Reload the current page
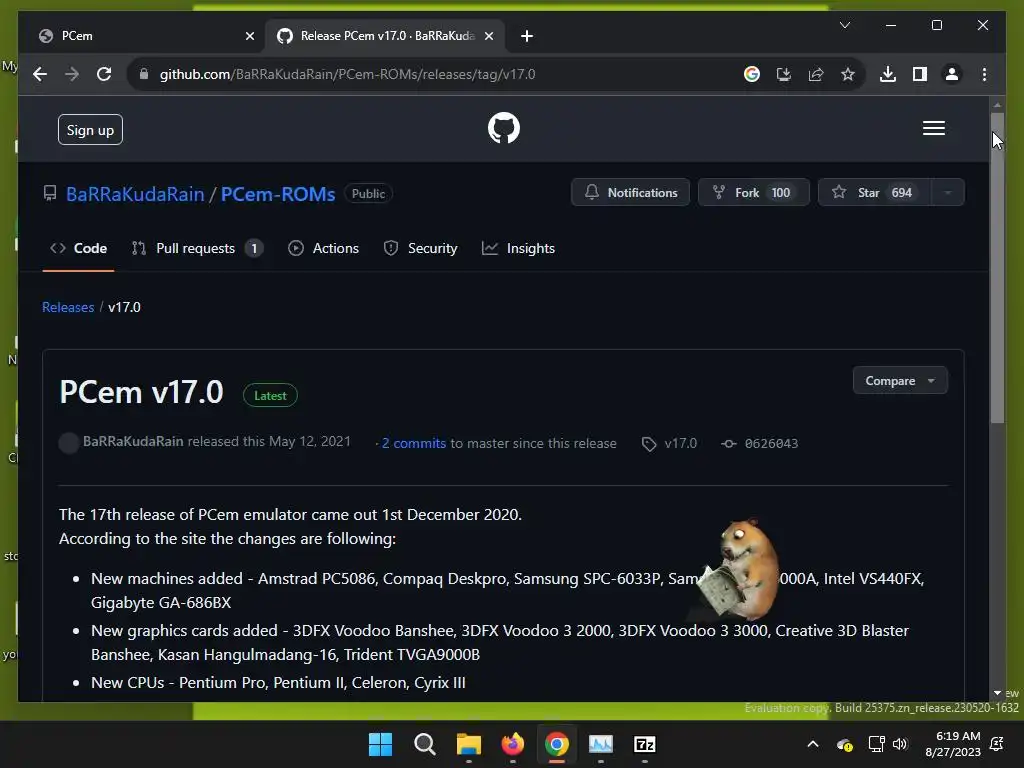This screenshot has height=768, width=1024. coord(104,74)
